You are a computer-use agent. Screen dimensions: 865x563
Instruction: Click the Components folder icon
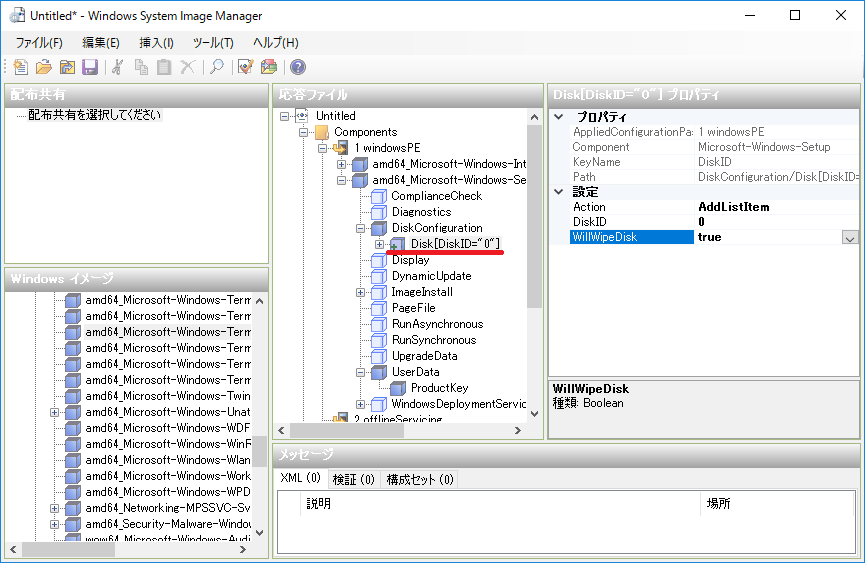[x=322, y=132]
